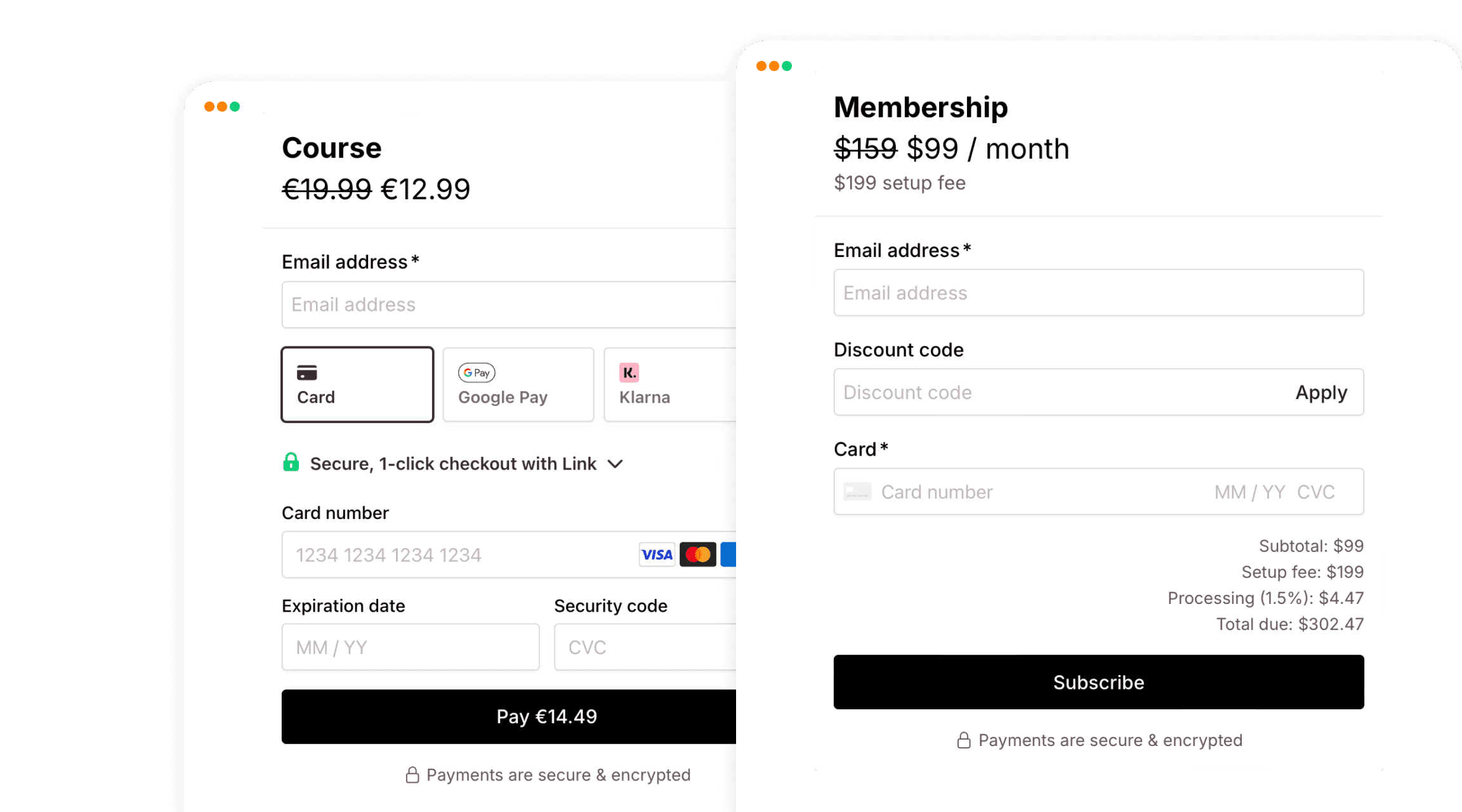
Task: Focus the Expiration date MM / YY field
Action: pyautogui.click(x=411, y=647)
